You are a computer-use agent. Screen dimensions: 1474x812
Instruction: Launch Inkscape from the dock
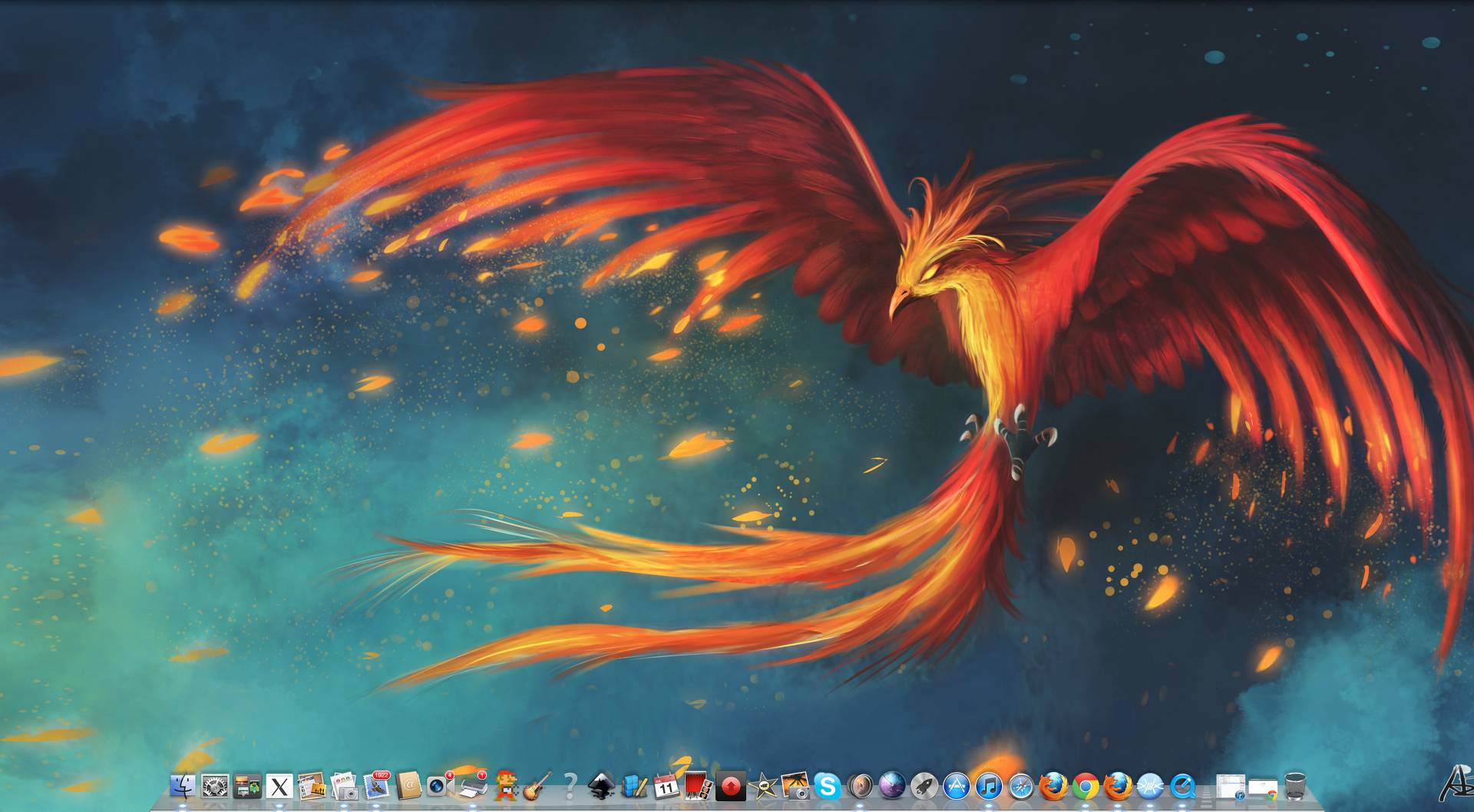602,786
